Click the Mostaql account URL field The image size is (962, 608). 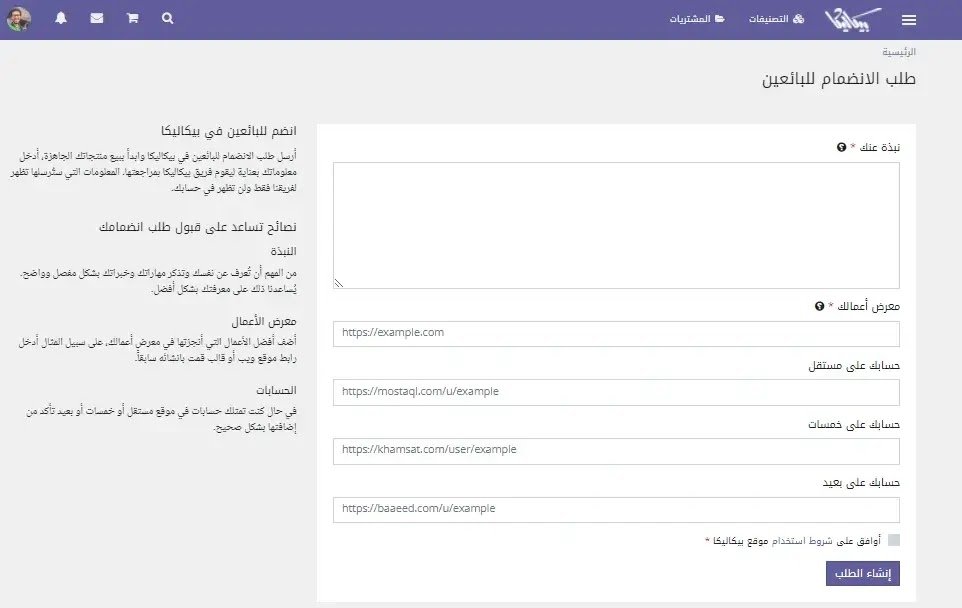coord(616,392)
